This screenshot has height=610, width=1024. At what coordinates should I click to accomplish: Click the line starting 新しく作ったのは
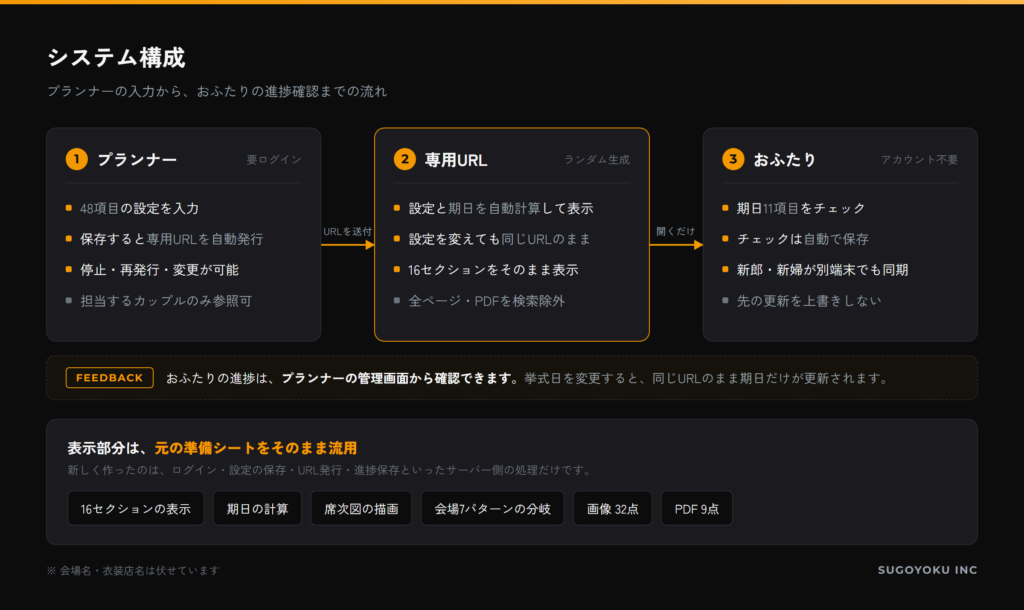pos(330,470)
